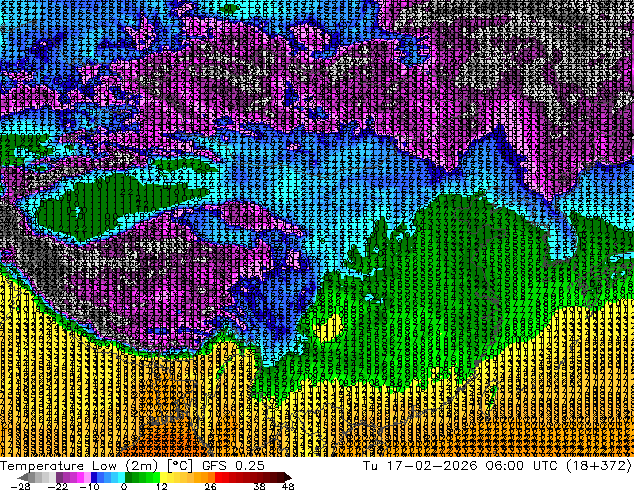The image size is (634, 490).
Task: Pick the dark purple swatch above -22
Action: click(59, 477)
